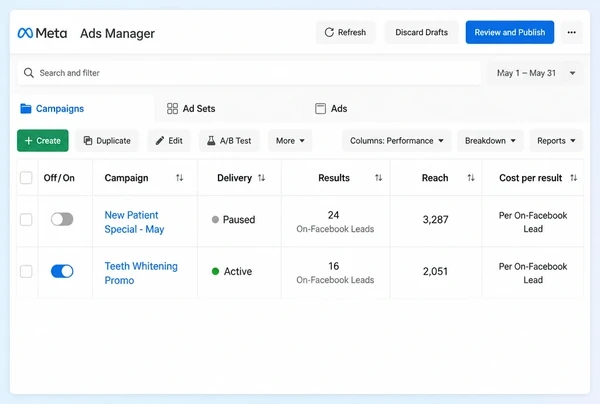Screen dimensions: 600x404
Task: Click the Reach column header
Action: [435, 178]
